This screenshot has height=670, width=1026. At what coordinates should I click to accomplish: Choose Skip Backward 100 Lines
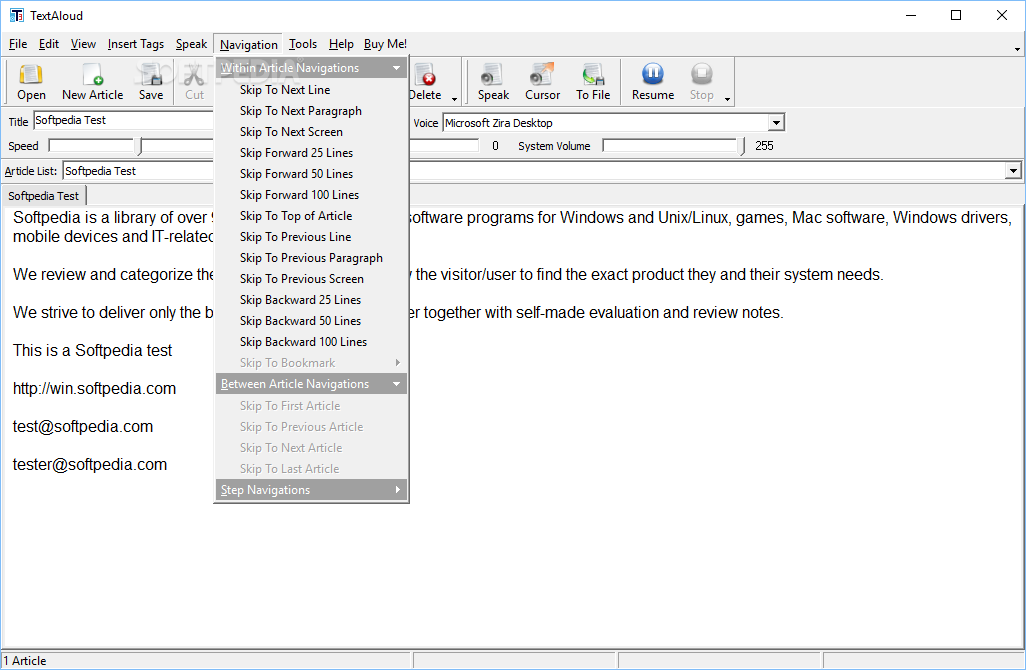point(311,342)
